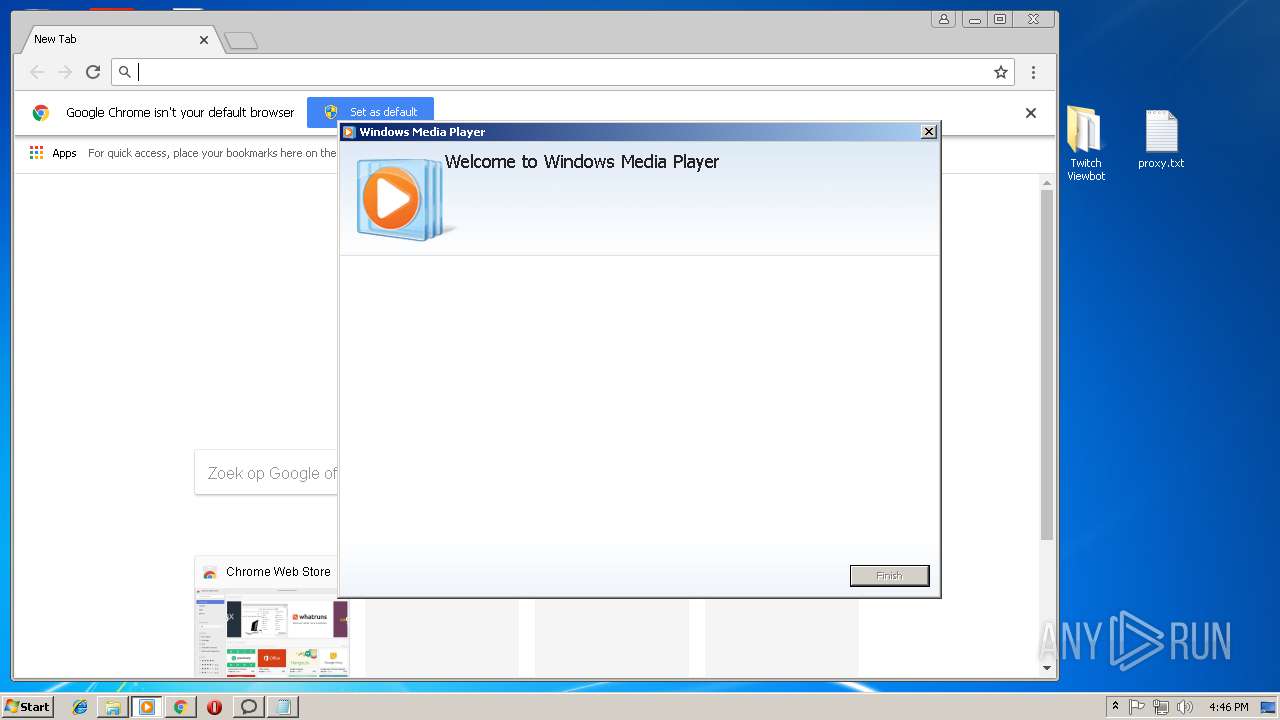Image resolution: width=1280 pixels, height=720 pixels.
Task: Click the search magnifier in address bar
Action: click(x=125, y=72)
